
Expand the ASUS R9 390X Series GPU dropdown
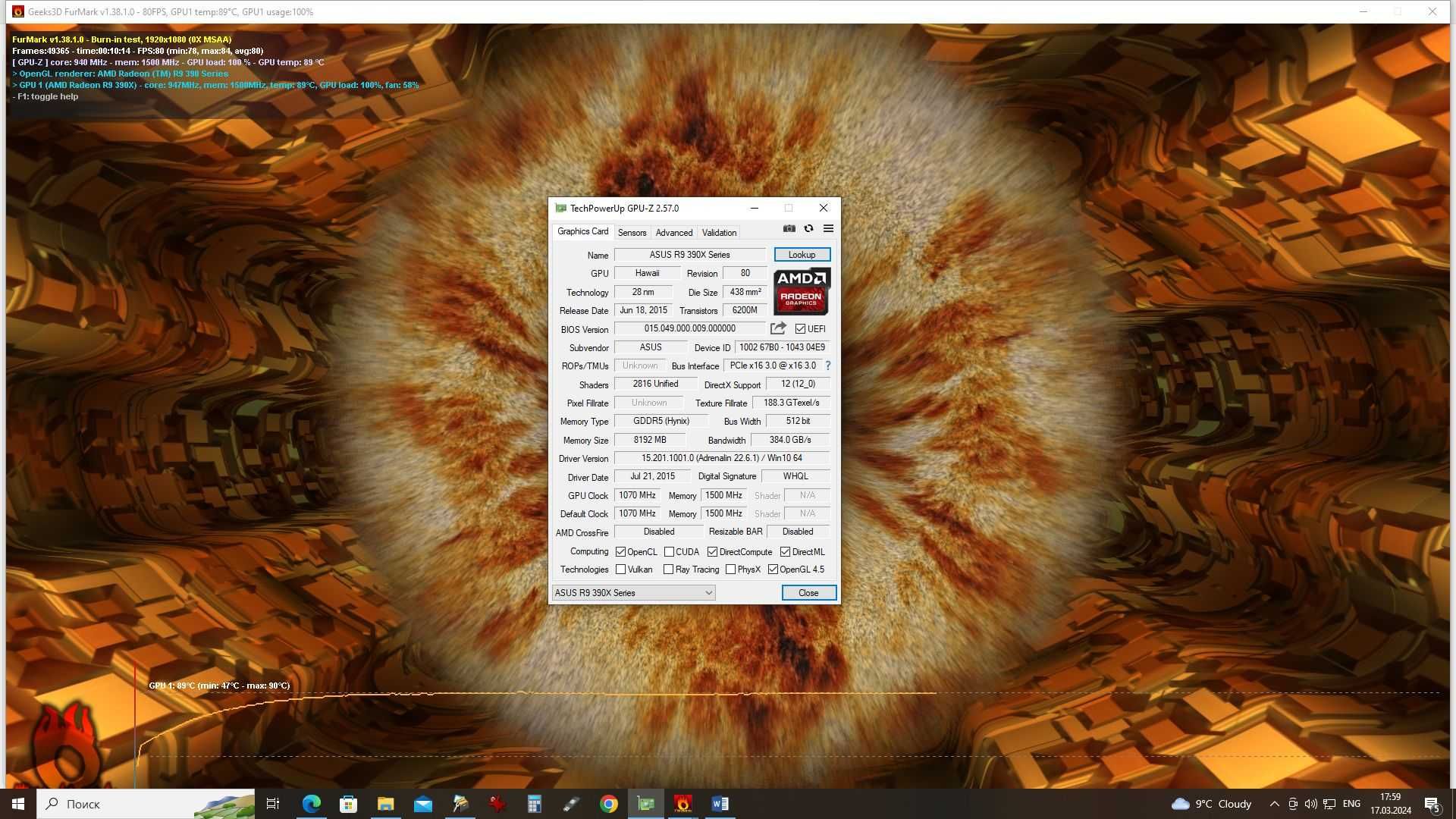[633, 593]
